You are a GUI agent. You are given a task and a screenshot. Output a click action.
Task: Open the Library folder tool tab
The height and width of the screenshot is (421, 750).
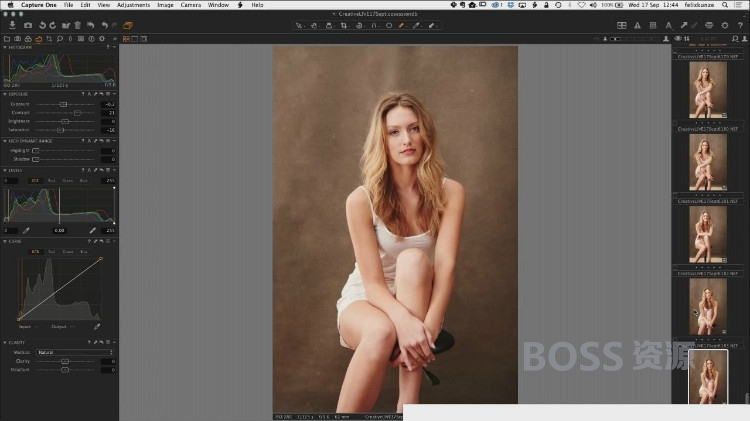pyautogui.click(x=7, y=39)
